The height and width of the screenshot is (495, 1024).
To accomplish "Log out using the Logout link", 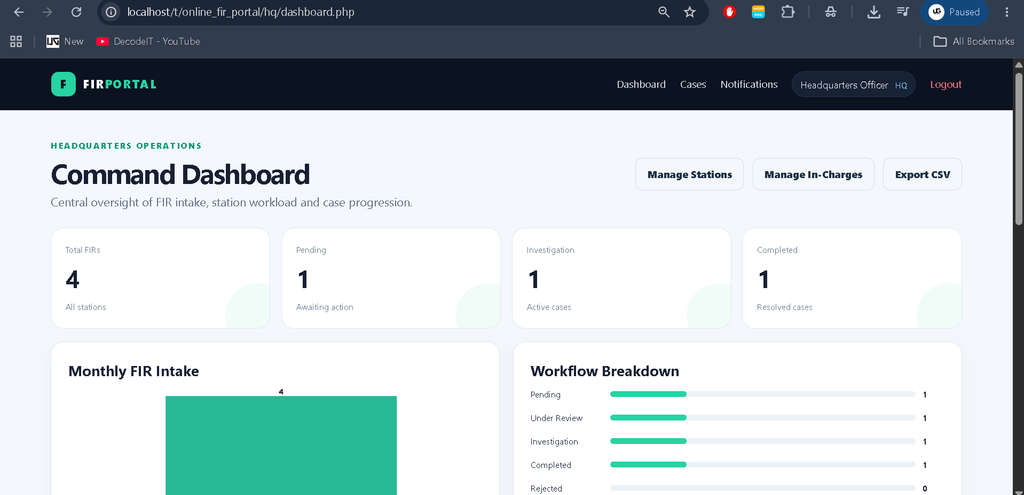I will (x=946, y=84).
